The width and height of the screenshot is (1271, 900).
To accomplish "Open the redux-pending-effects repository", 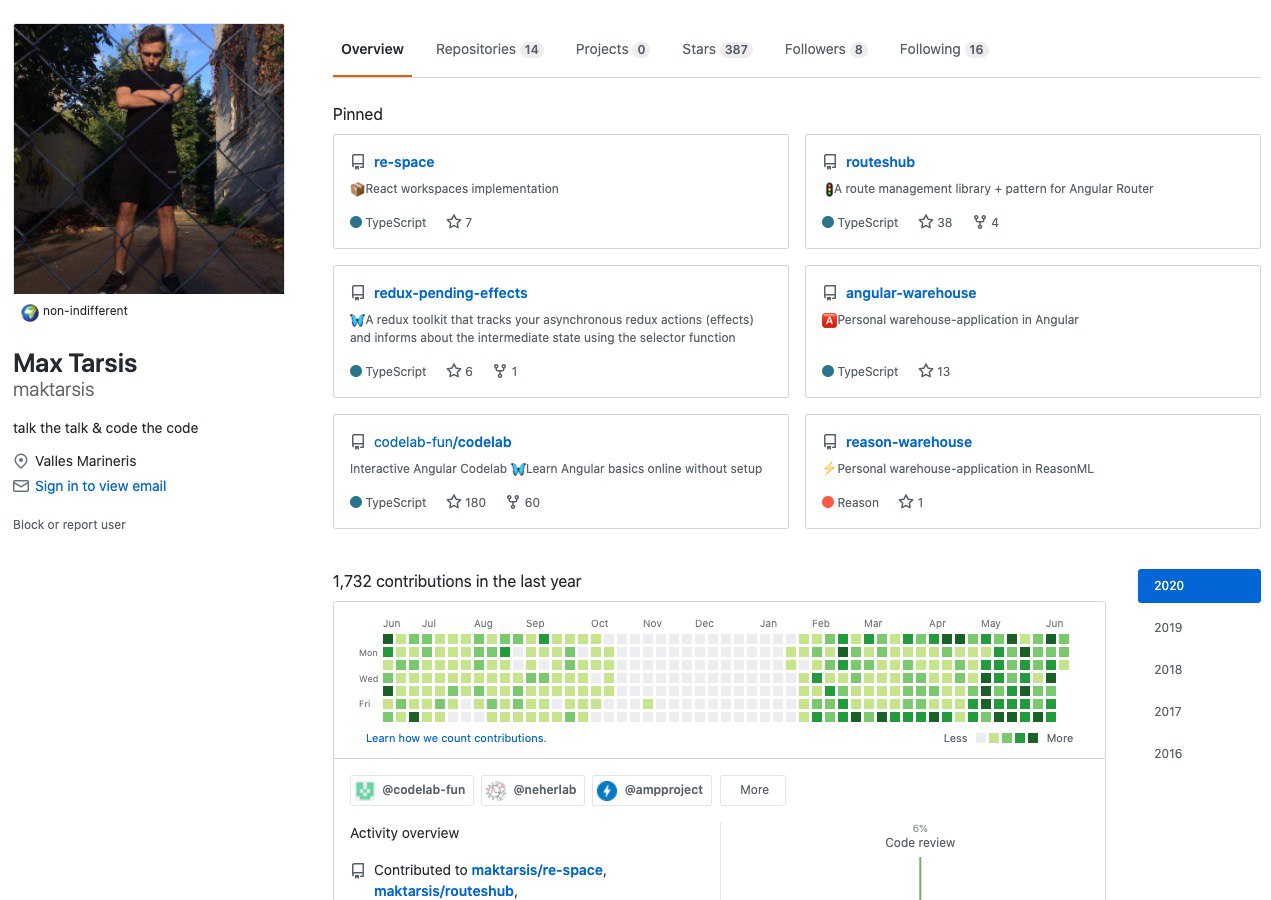I will pyautogui.click(x=450, y=293).
